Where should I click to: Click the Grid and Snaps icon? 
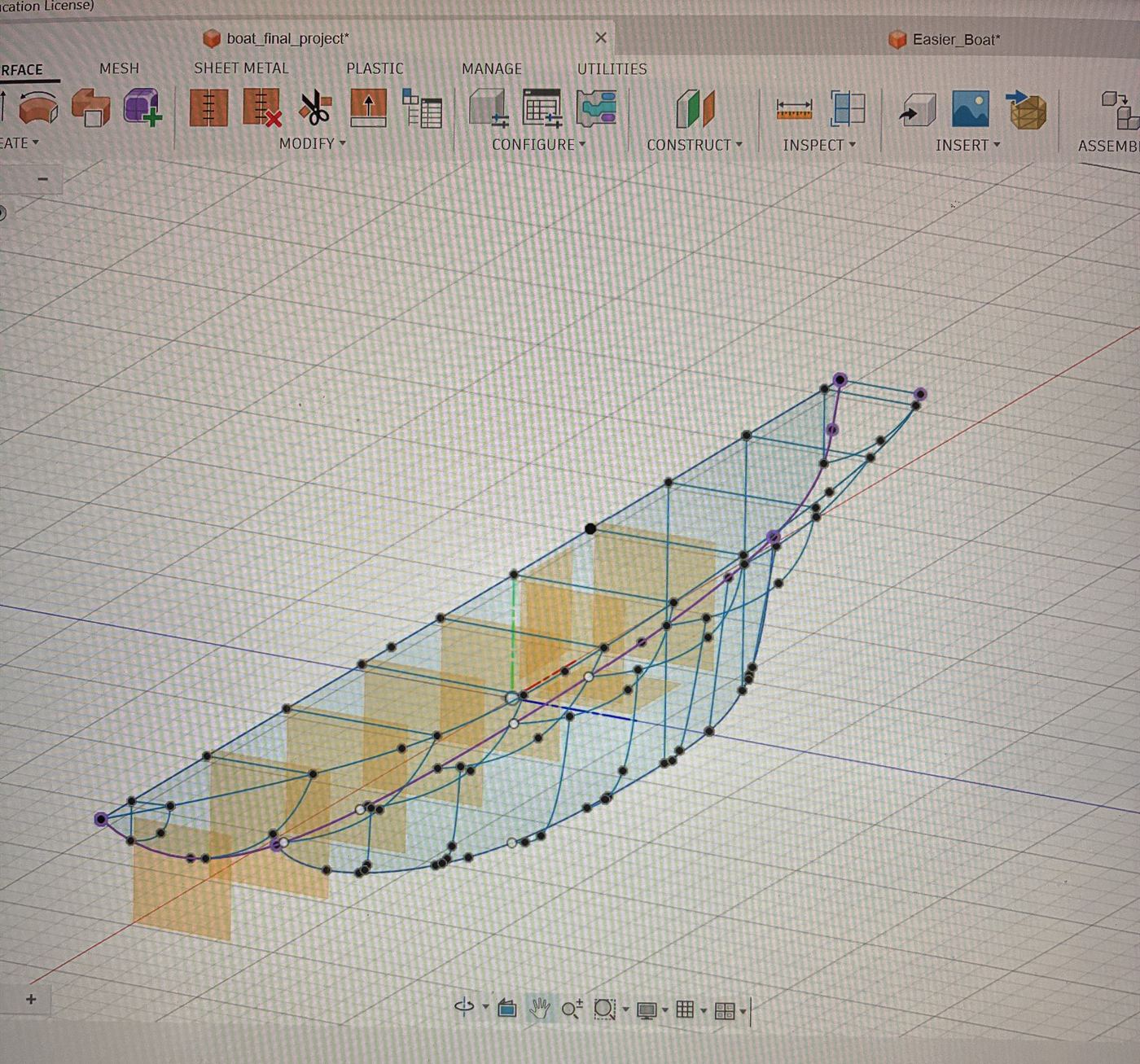686,1010
